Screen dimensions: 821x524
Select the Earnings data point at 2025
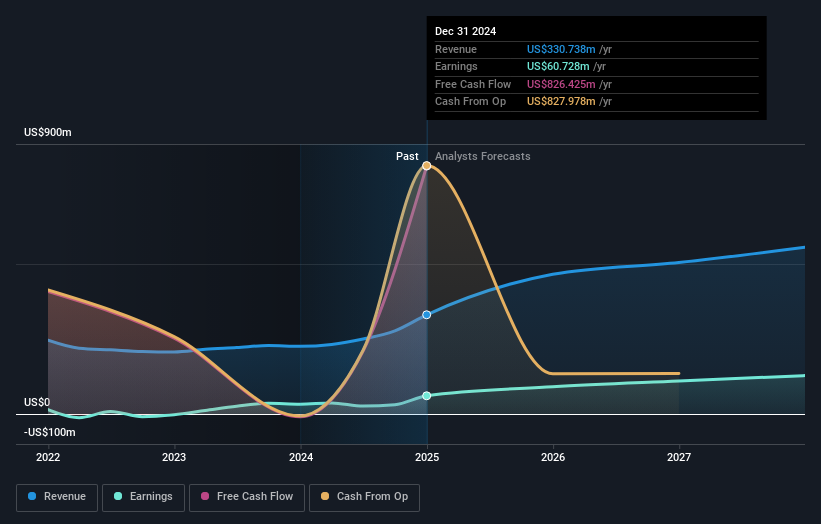click(x=427, y=396)
